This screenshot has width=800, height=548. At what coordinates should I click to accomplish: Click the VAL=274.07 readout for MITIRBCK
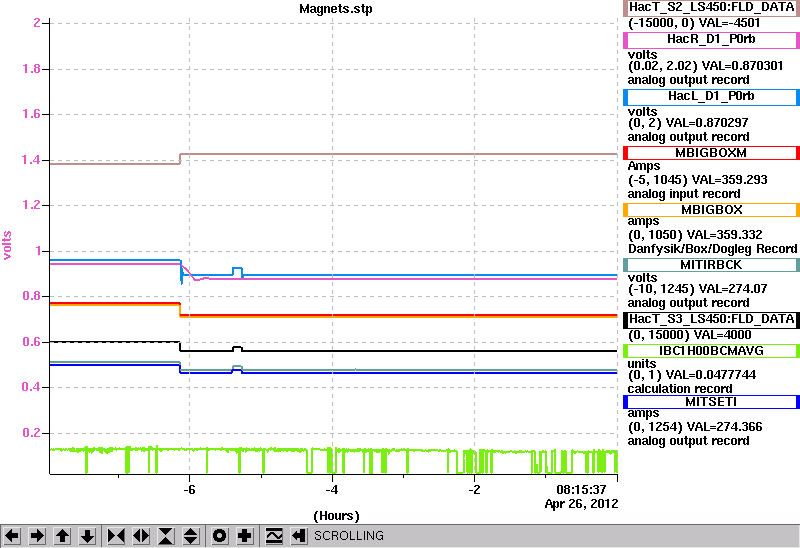(x=733, y=289)
